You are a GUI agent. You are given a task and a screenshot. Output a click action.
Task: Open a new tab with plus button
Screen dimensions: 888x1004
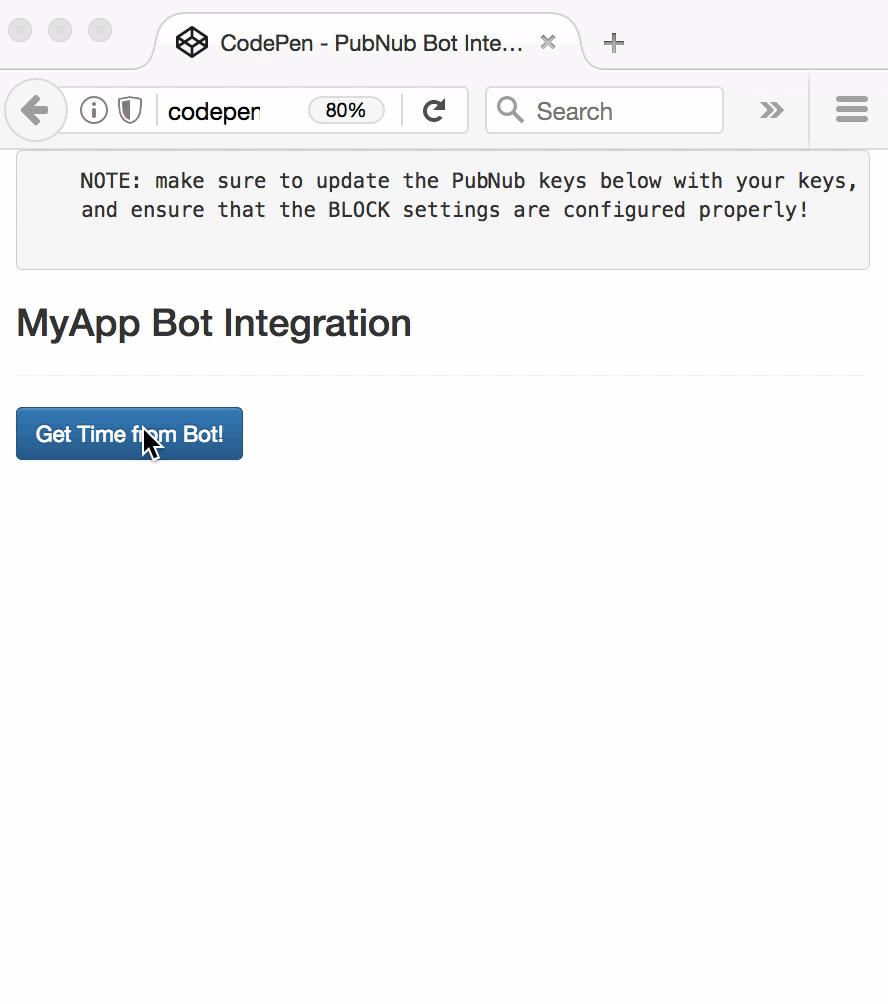pyautogui.click(x=614, y=42)
